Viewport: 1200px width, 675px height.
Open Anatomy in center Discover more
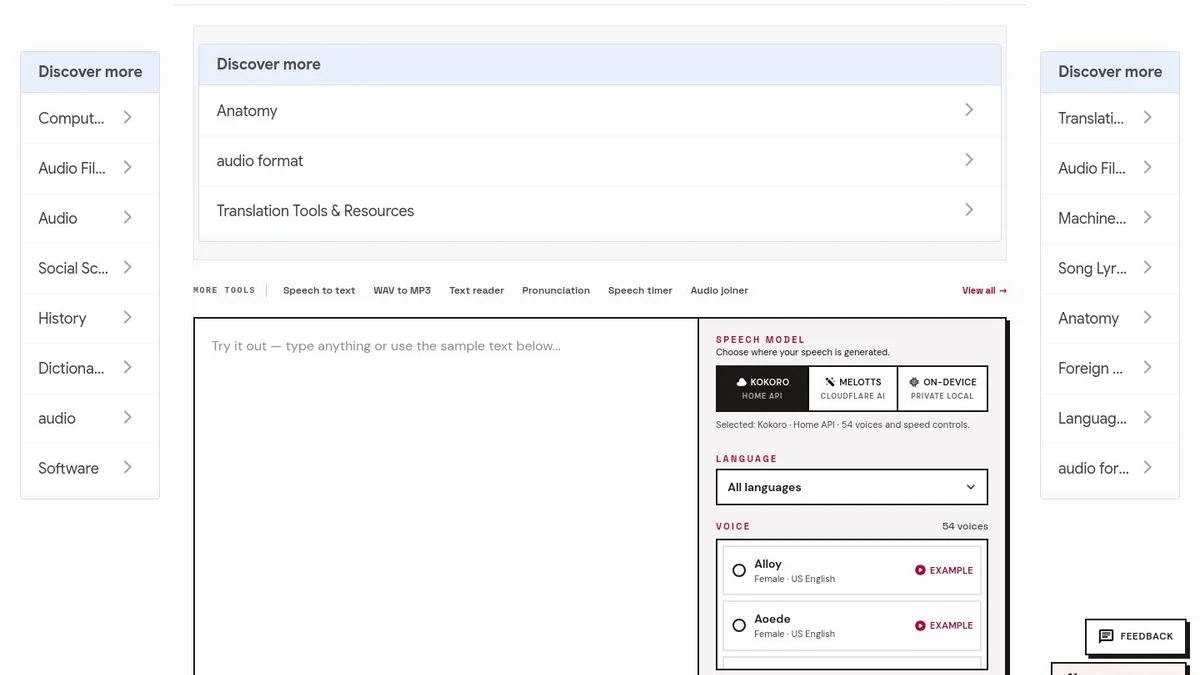pos(600,110)
